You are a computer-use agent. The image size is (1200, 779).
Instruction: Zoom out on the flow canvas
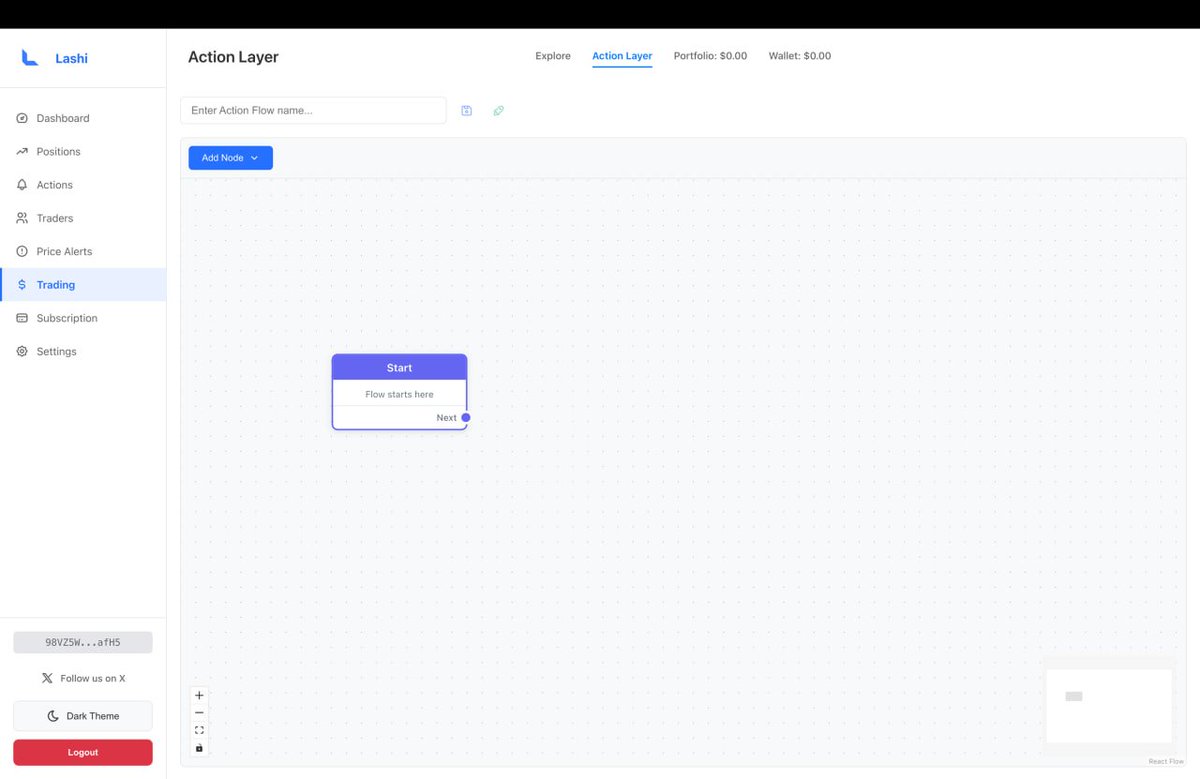(x=199, y=713)
